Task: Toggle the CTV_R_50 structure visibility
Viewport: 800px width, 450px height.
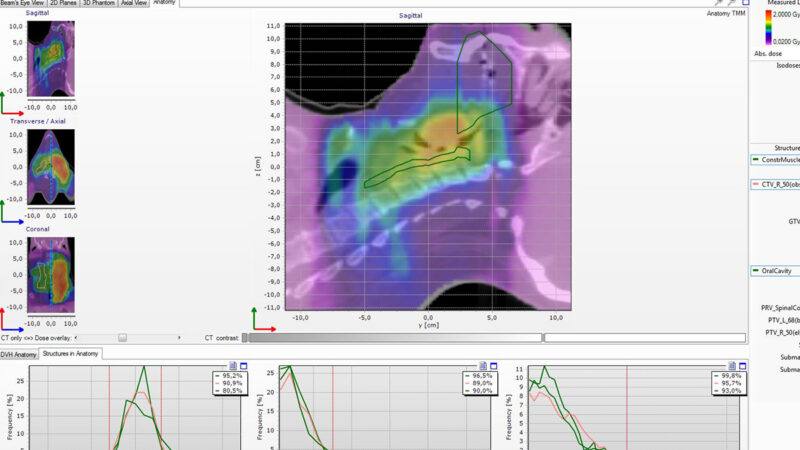Action: (x=755, y=184)
